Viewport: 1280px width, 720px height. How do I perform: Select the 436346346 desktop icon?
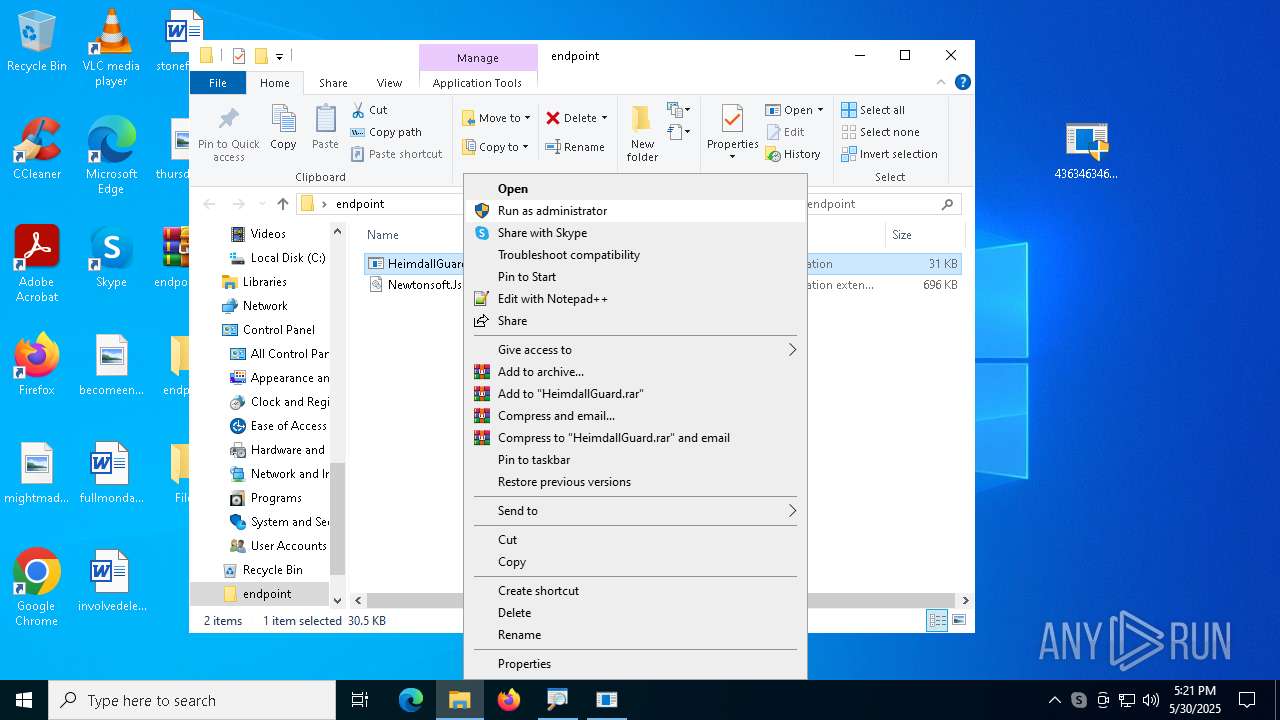click(1086, 151)
